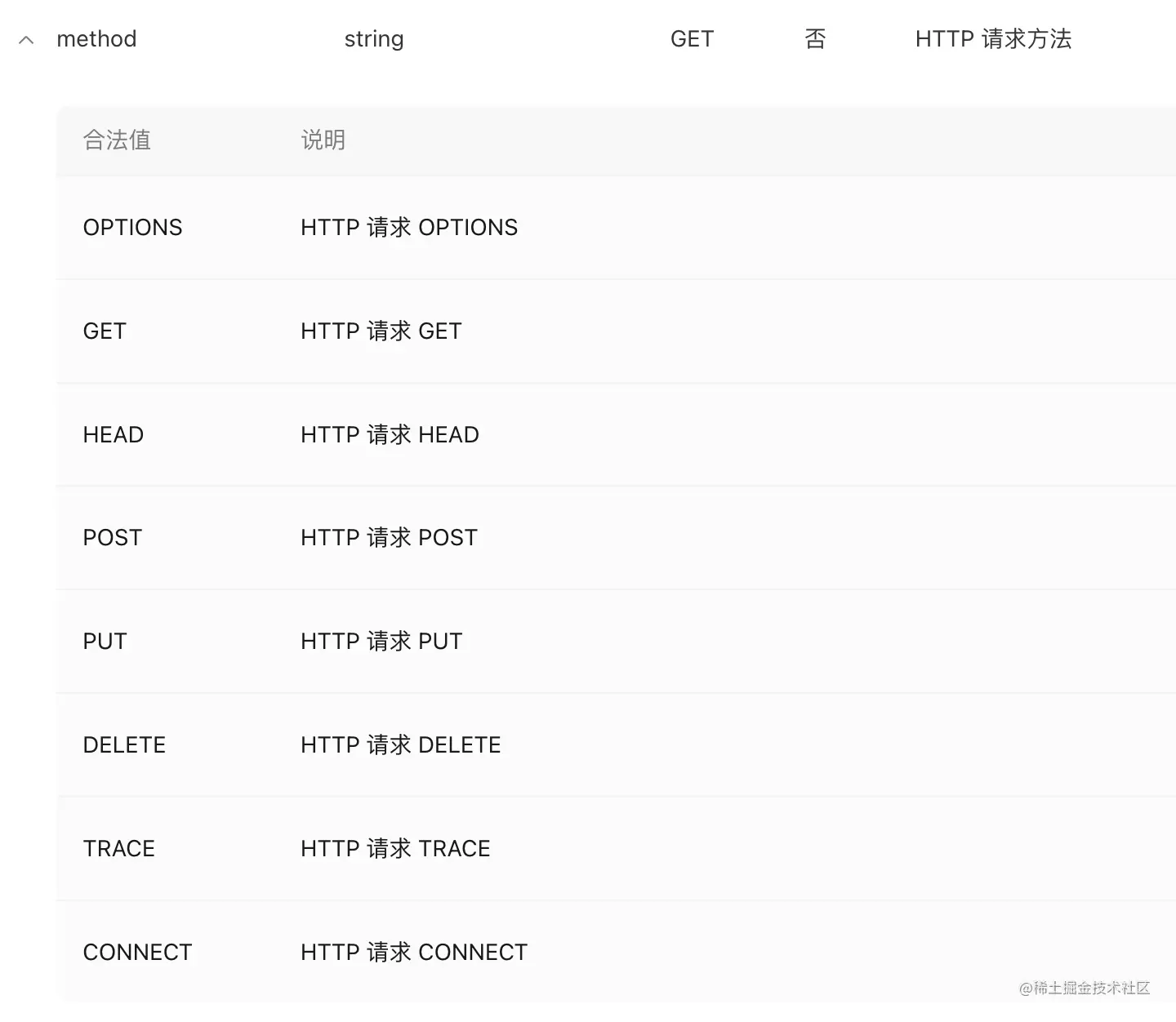Collapse the method row chevron
The height and width of the screenshot is (1022, 1176).
tap(26, 40)
